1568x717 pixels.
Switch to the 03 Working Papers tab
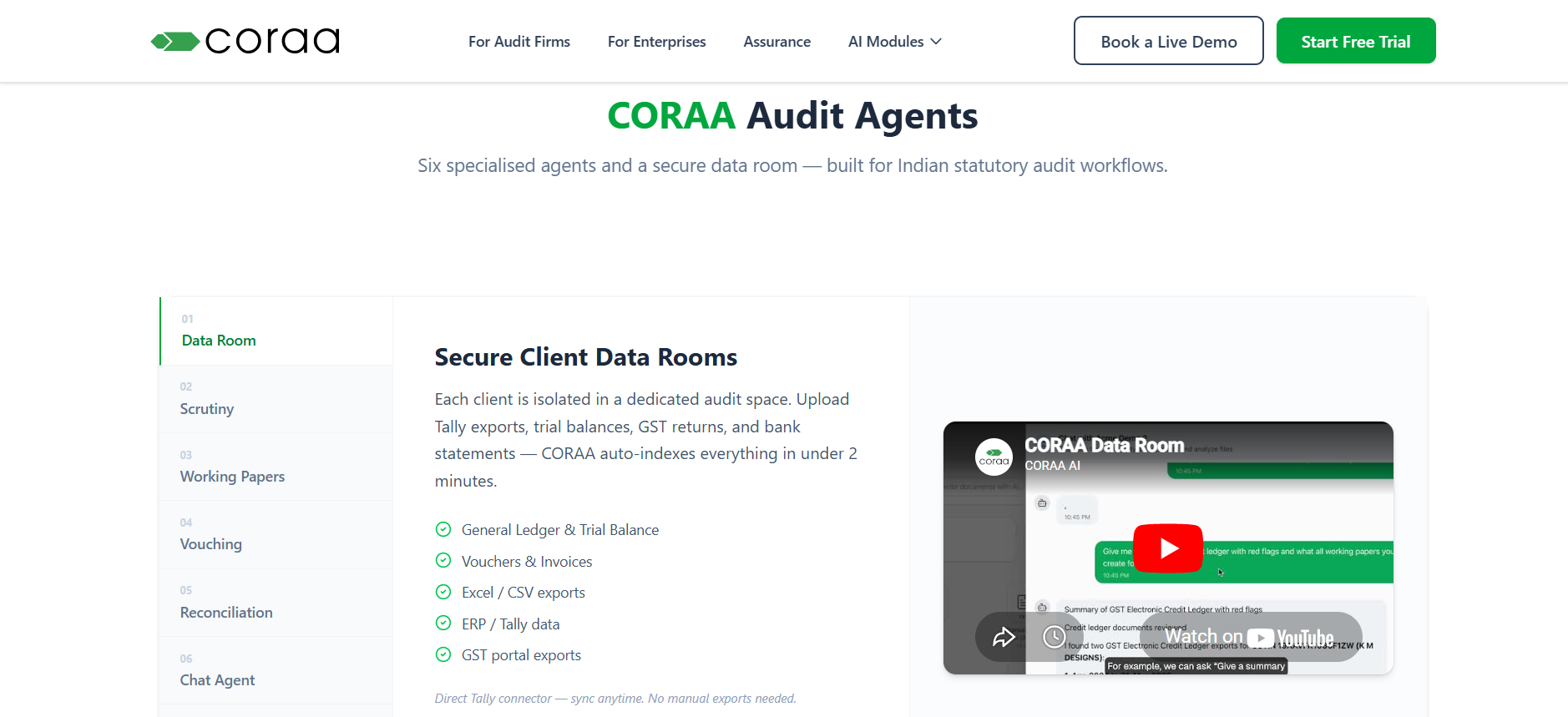point(276,467)
